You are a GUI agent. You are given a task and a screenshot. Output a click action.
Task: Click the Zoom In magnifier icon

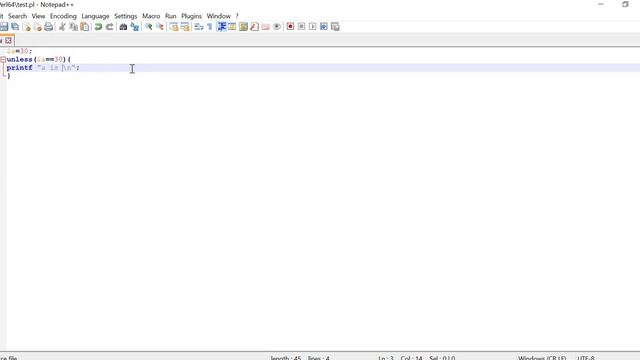148,27
